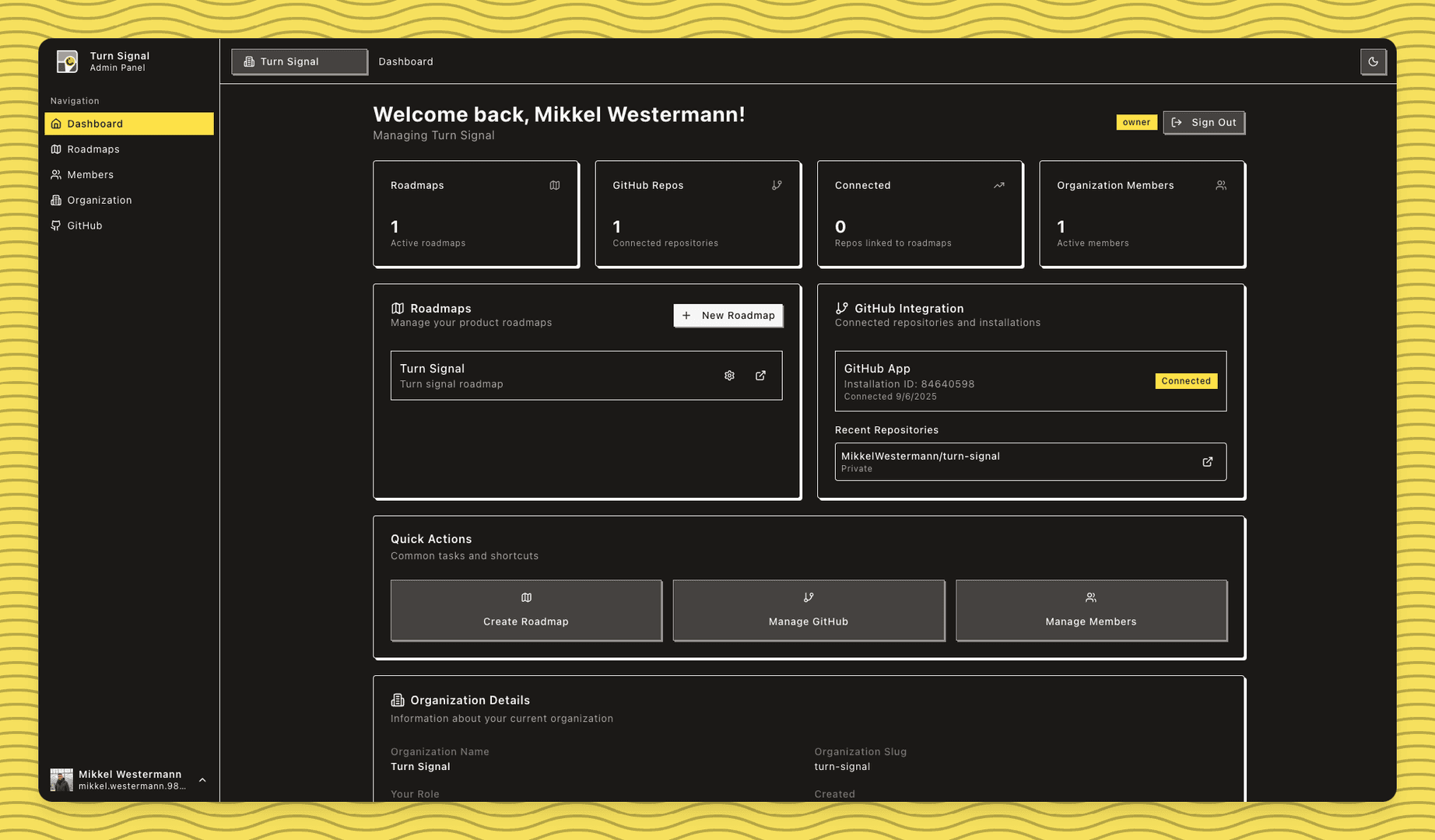This screenshot has height=840, width=1435.
Task: Go to Roadmaps in the sidebar navigation
Action: [x=93, y=149]
